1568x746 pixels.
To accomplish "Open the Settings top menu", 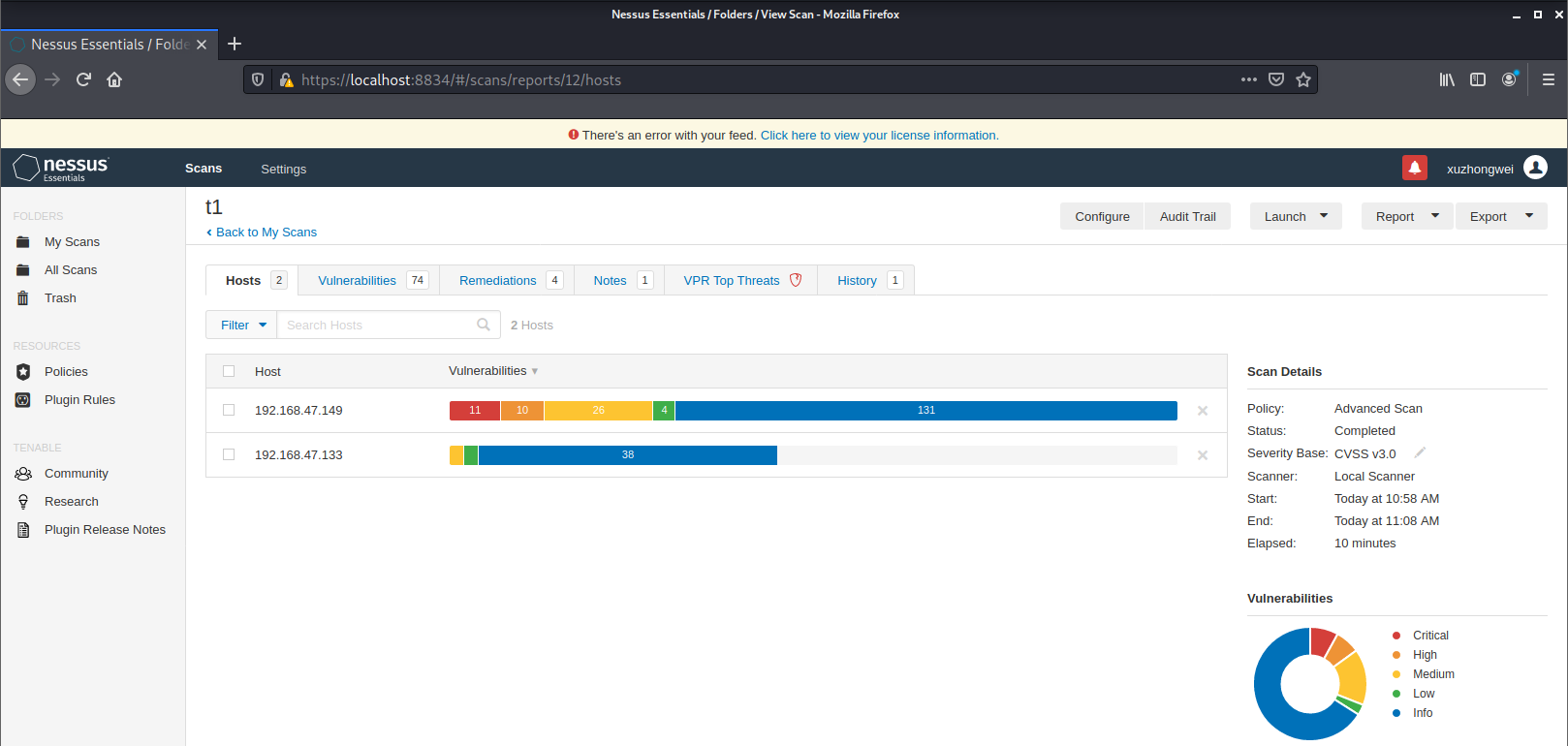I will (x=283, y=169).
